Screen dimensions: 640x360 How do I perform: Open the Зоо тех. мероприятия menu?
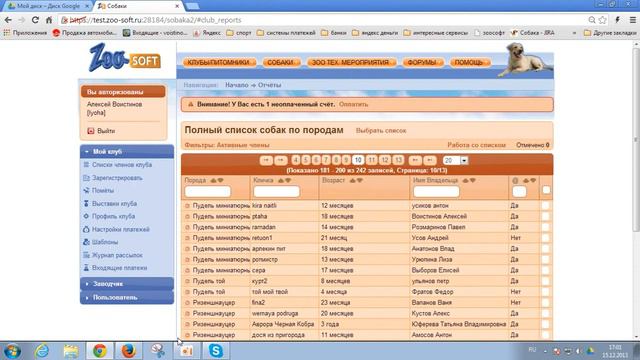pyautogui.click(x=351, y=62)
